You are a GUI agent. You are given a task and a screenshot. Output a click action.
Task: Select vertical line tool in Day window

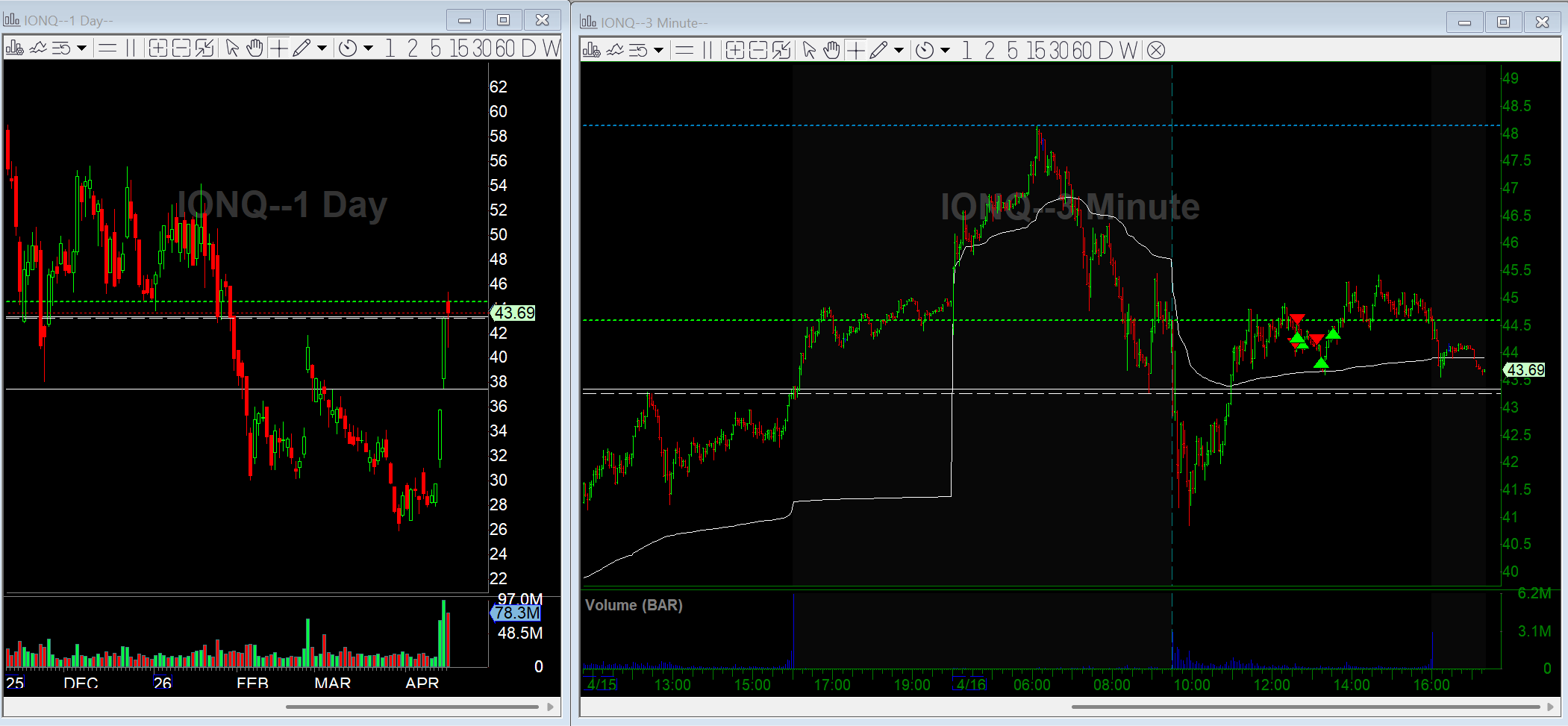(131, 48)
